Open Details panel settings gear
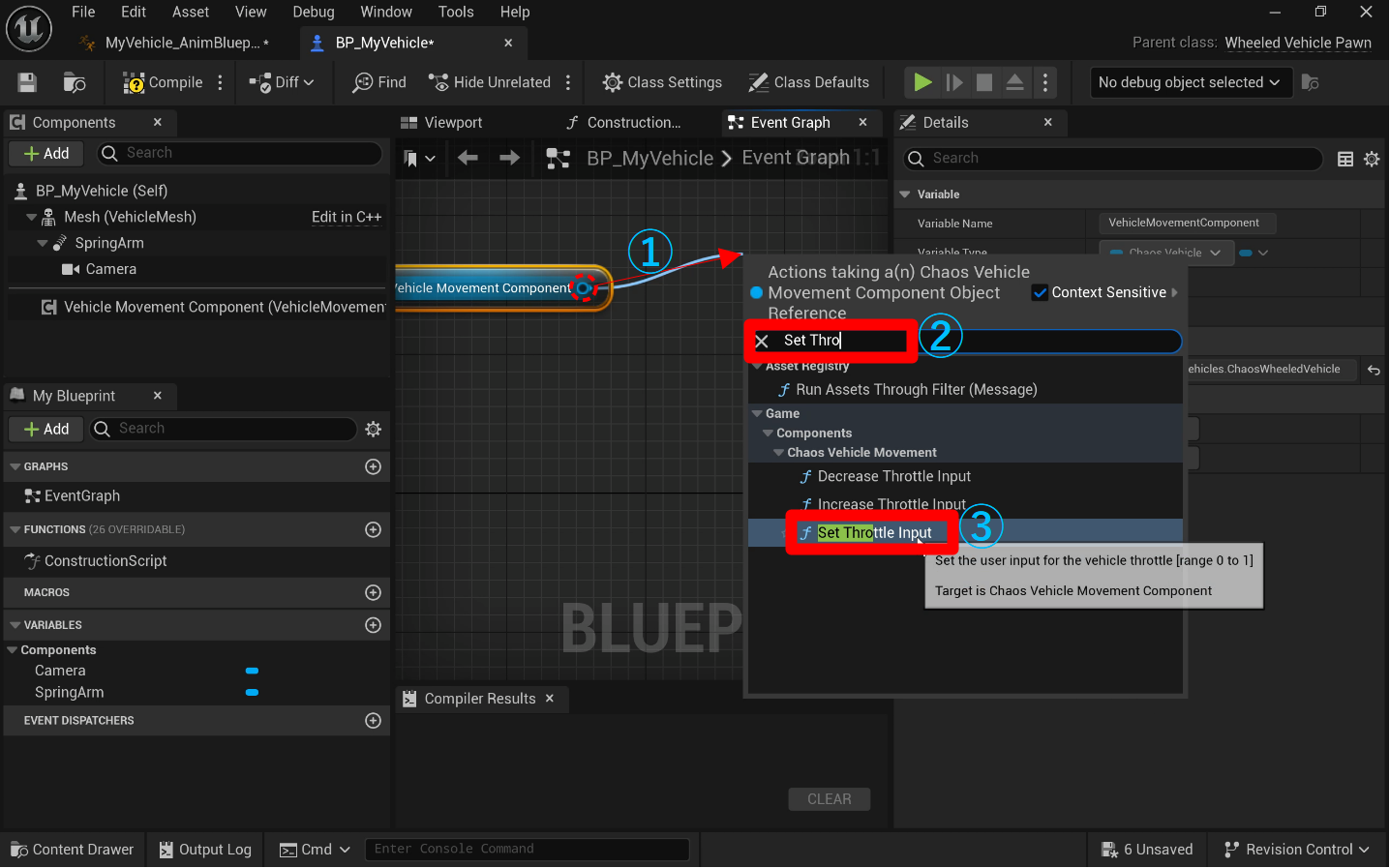This screenshot has width=1390, height=868. [x=1372, y=159]
